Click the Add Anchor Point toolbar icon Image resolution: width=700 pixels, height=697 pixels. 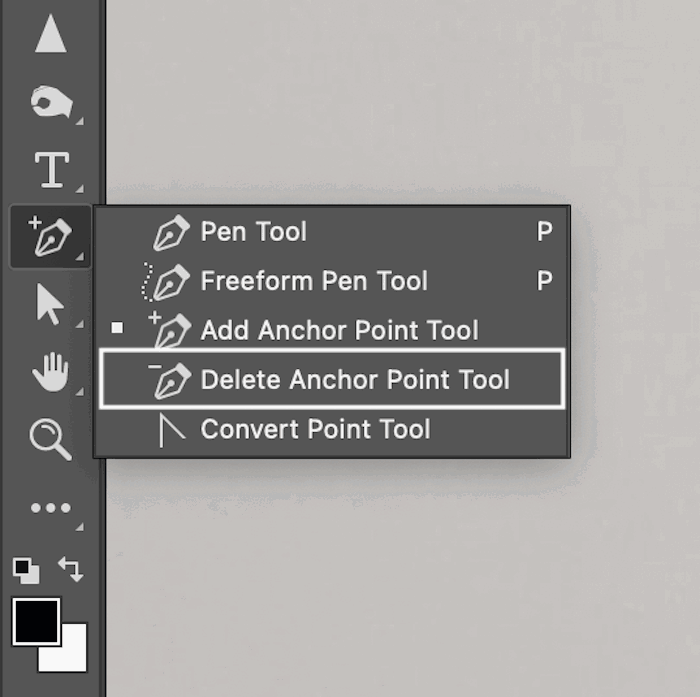[50, 237]
